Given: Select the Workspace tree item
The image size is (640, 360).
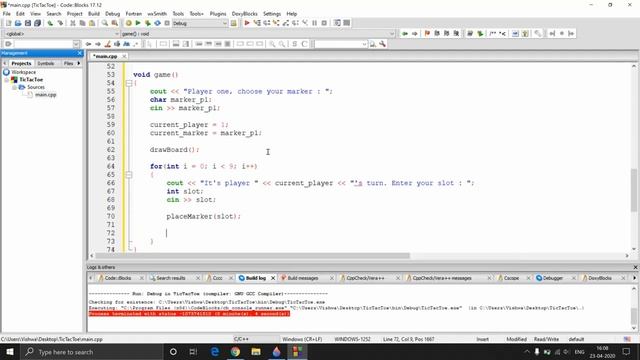Looking at the screenshot, I should (x=24, y=72).
